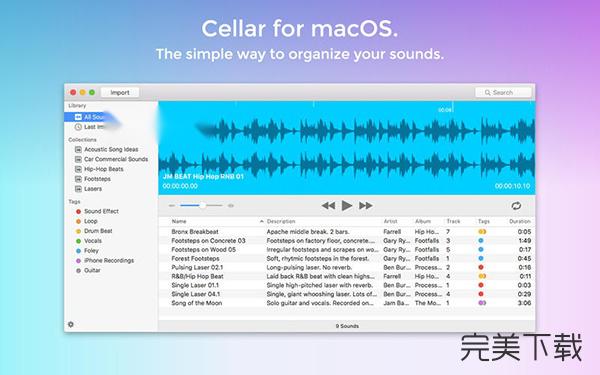Select Footsteps on Concrete 03

click(347, 241)
